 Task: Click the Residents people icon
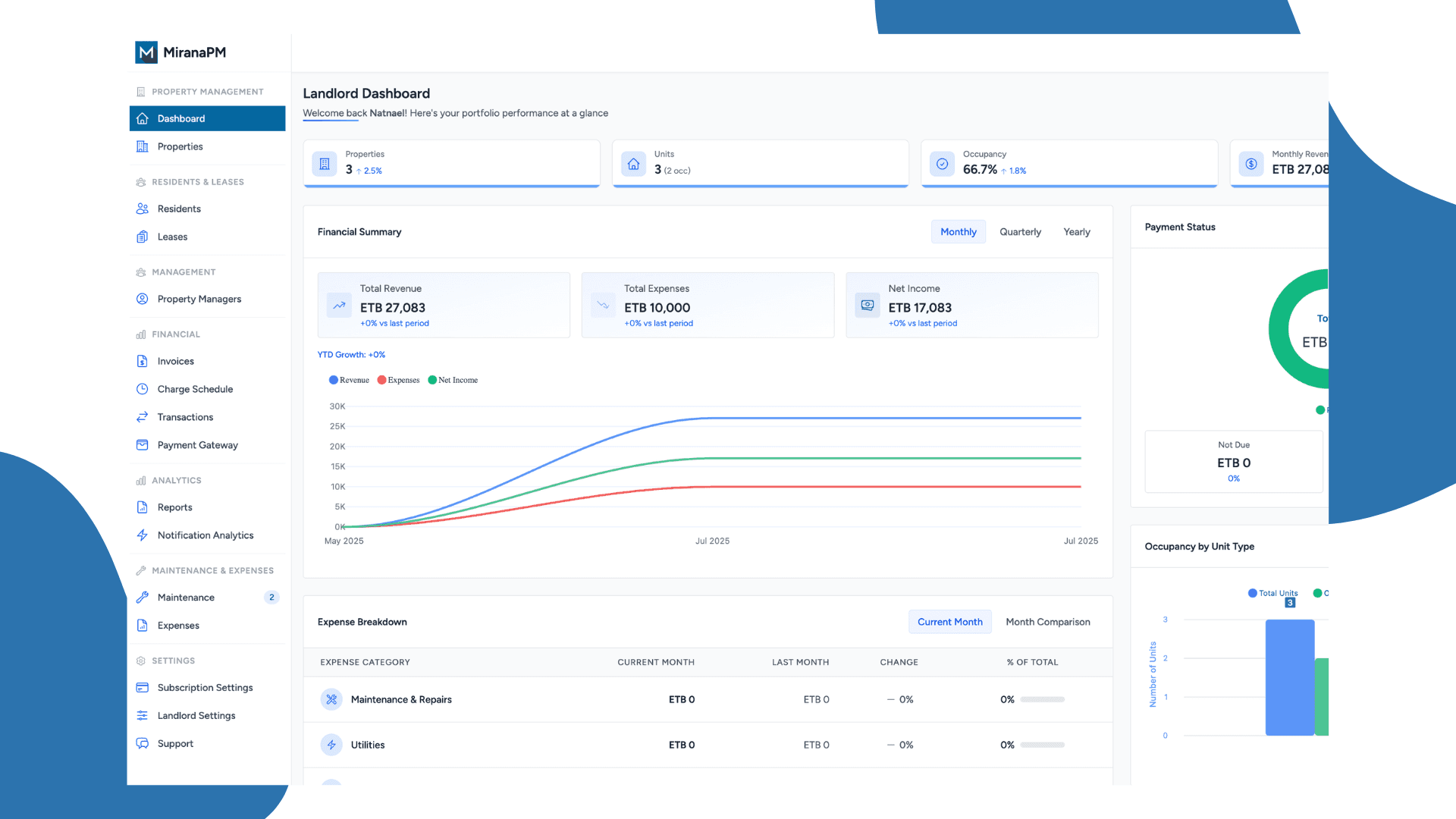[x=143, y=209]
